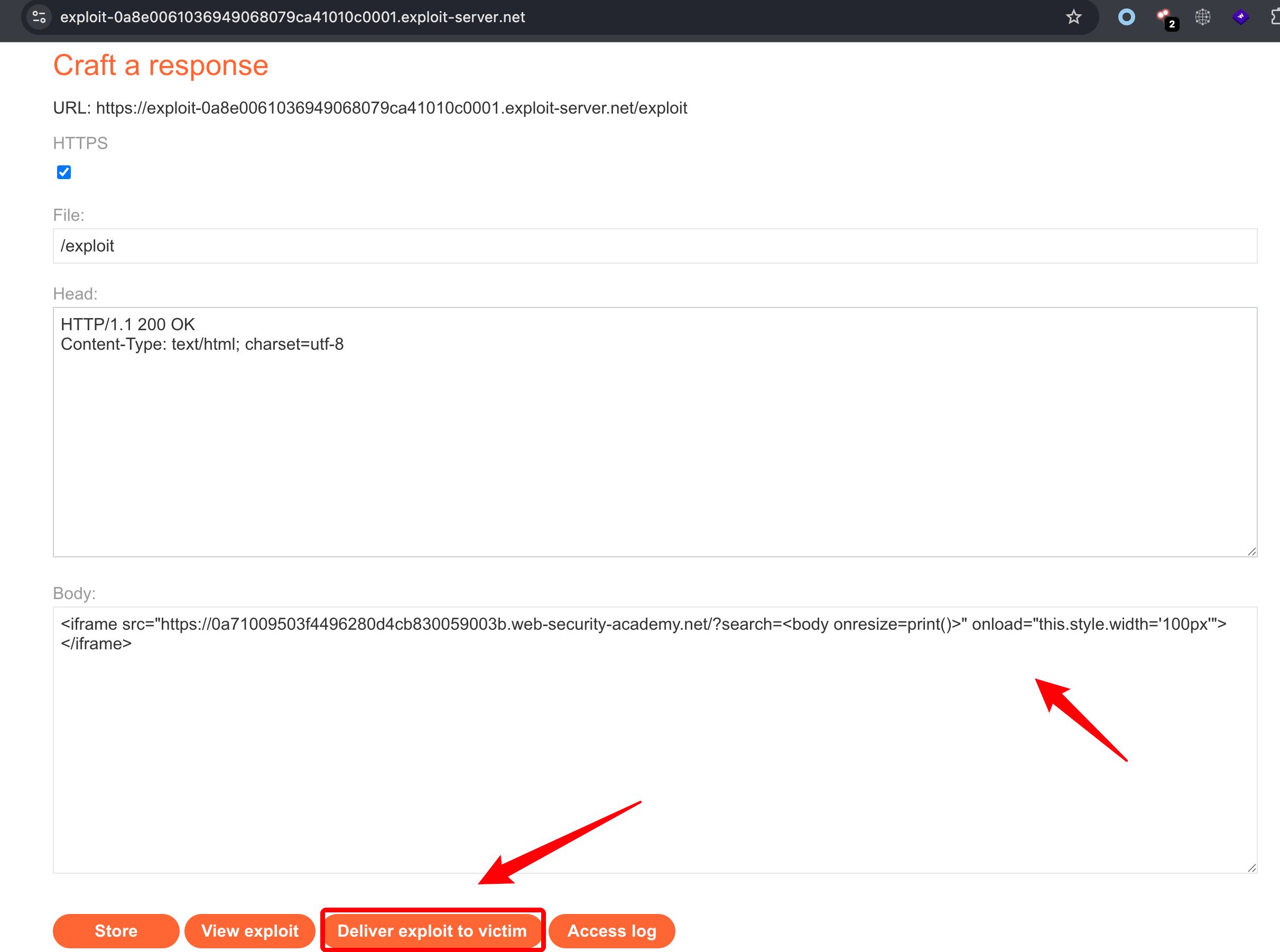Bookmark this page with the star icon
This screenshot has width=1280, height=952.
1073,17
